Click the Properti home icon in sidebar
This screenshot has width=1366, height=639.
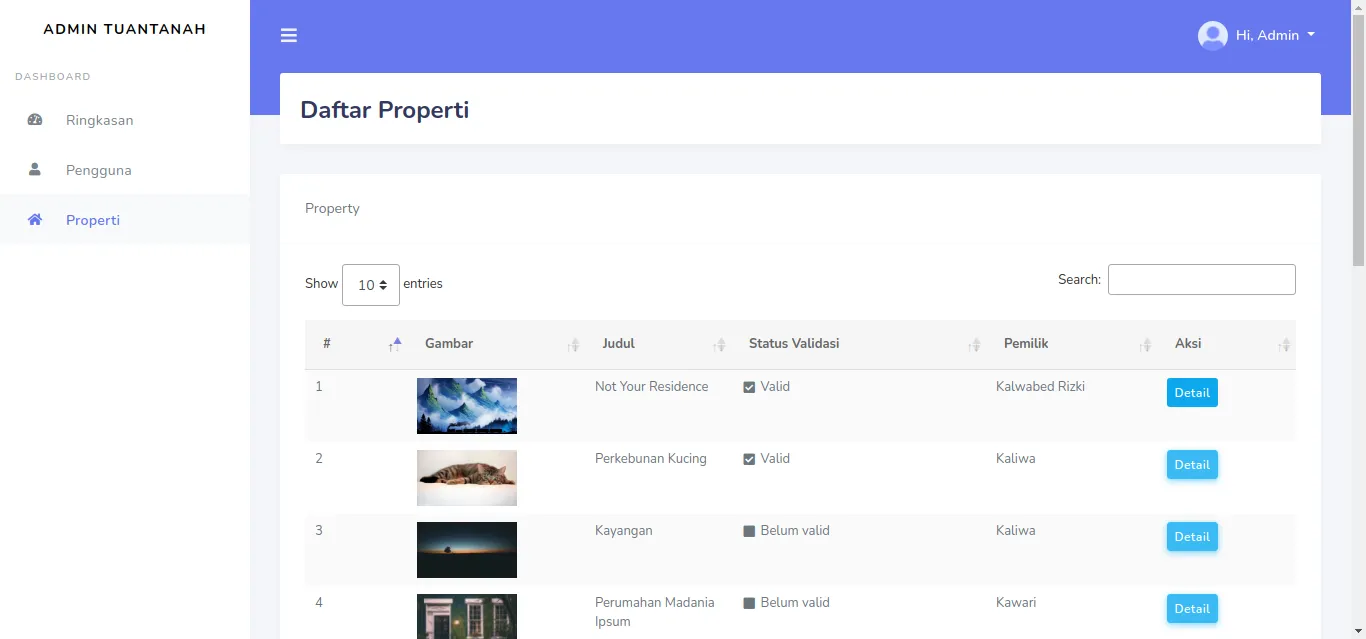[x=35, y=220]
